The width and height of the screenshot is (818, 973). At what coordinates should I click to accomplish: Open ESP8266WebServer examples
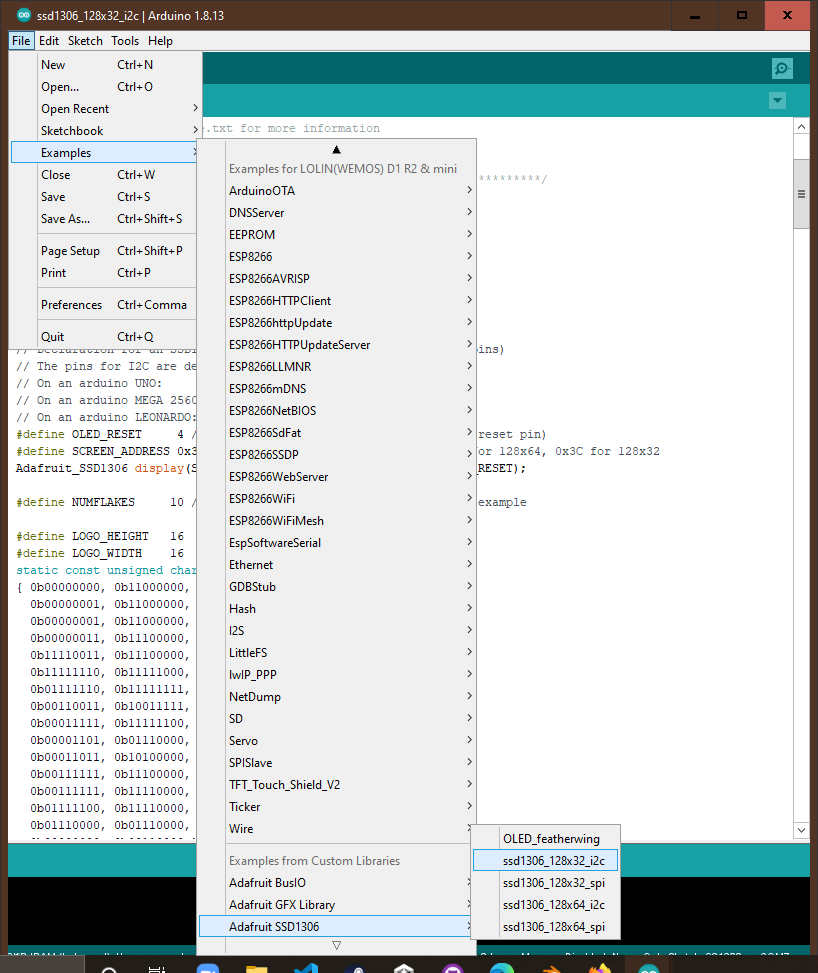337,477
